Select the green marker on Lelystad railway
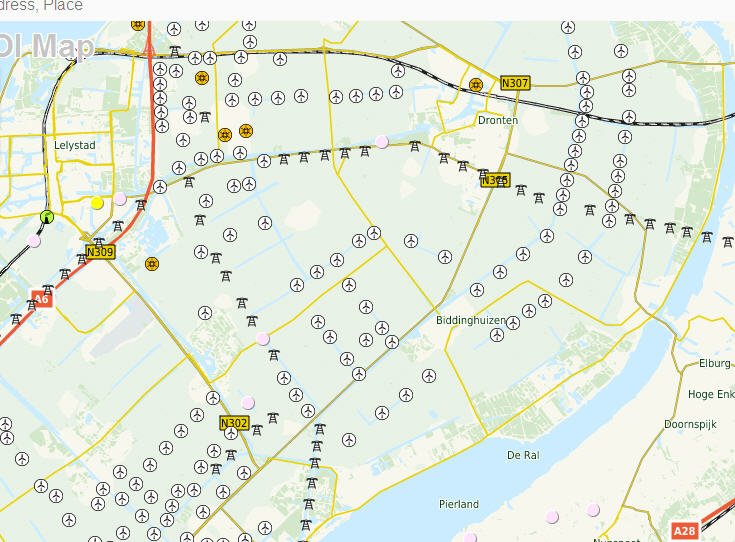 47,217
